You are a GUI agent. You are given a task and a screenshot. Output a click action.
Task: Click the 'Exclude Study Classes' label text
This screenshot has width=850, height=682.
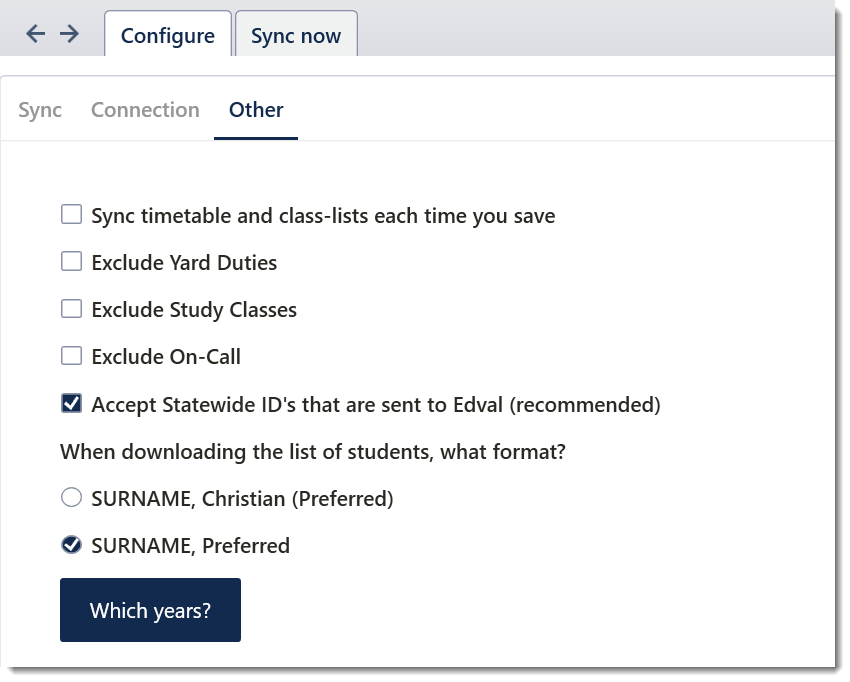pos(194,310)
